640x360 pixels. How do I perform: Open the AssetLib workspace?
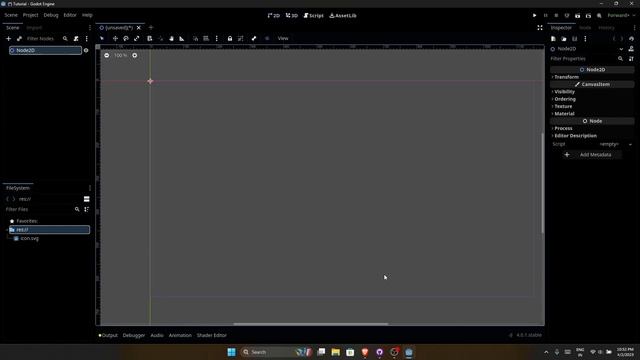[343, 16]
